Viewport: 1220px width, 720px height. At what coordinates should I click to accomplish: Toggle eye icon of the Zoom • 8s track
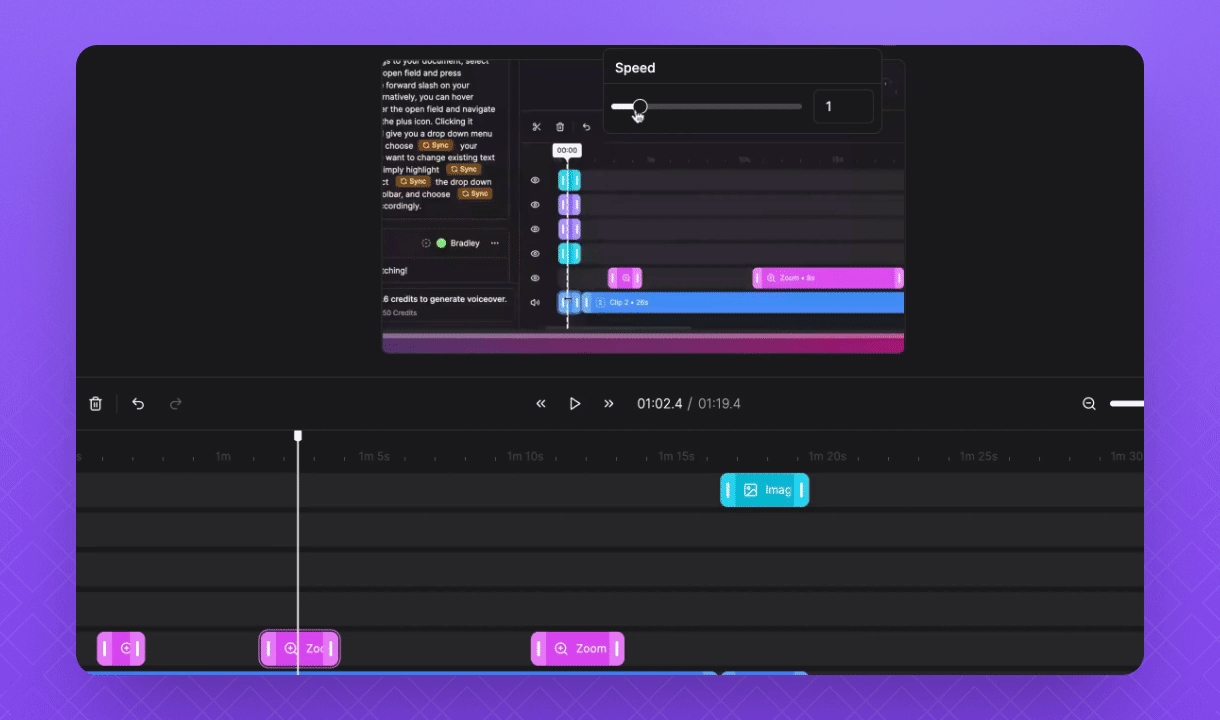tap(535, 278)
